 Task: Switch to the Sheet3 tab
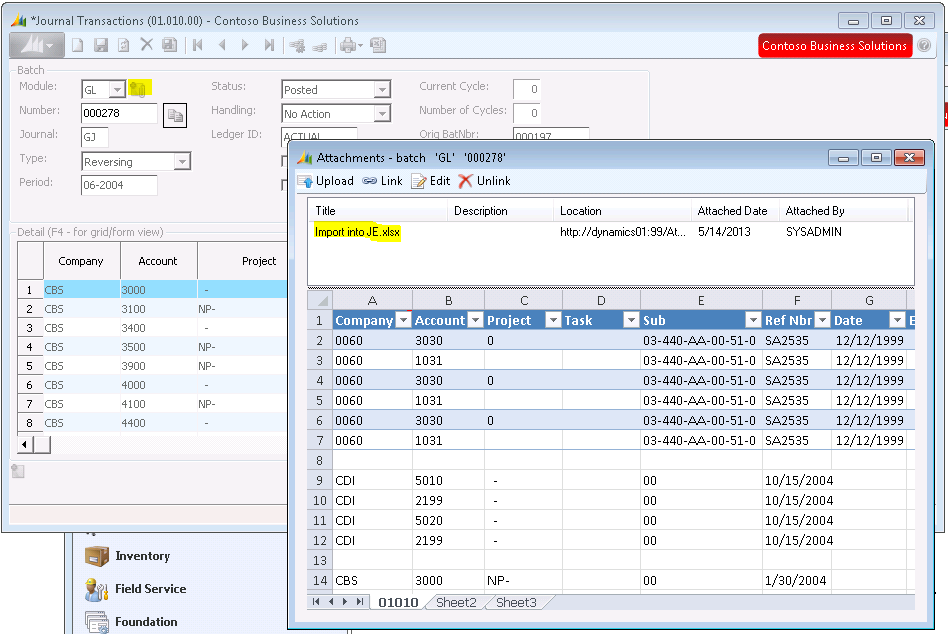click(516, 602)
